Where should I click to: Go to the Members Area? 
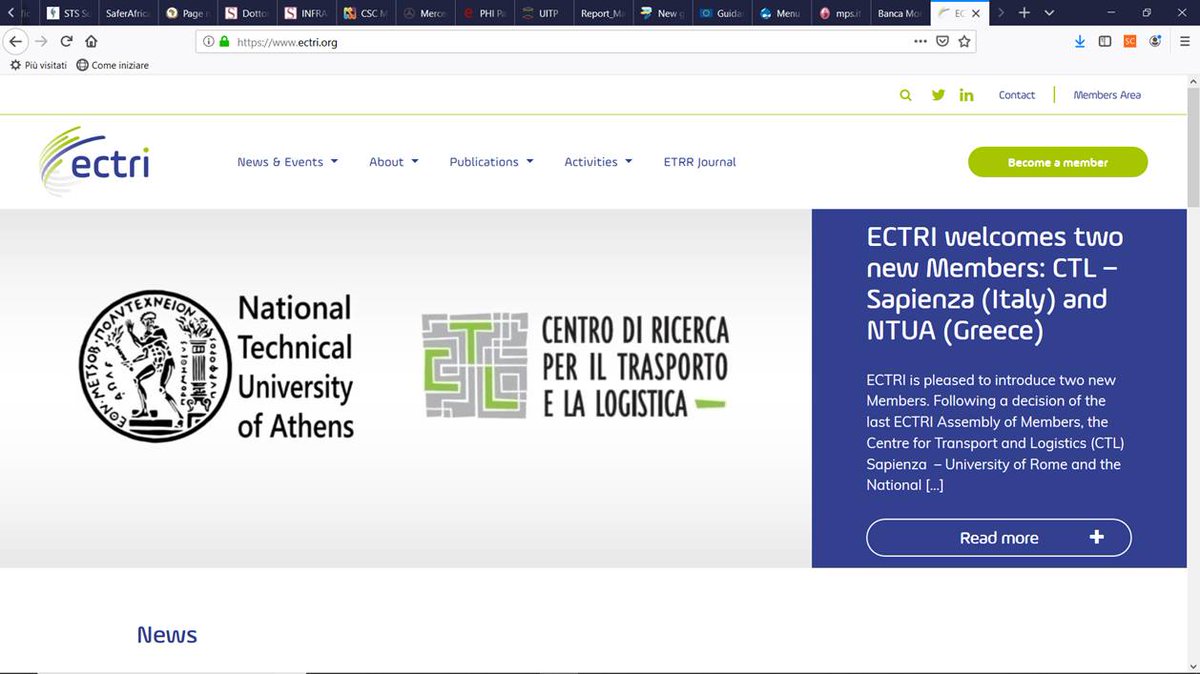pos(1107,95)
